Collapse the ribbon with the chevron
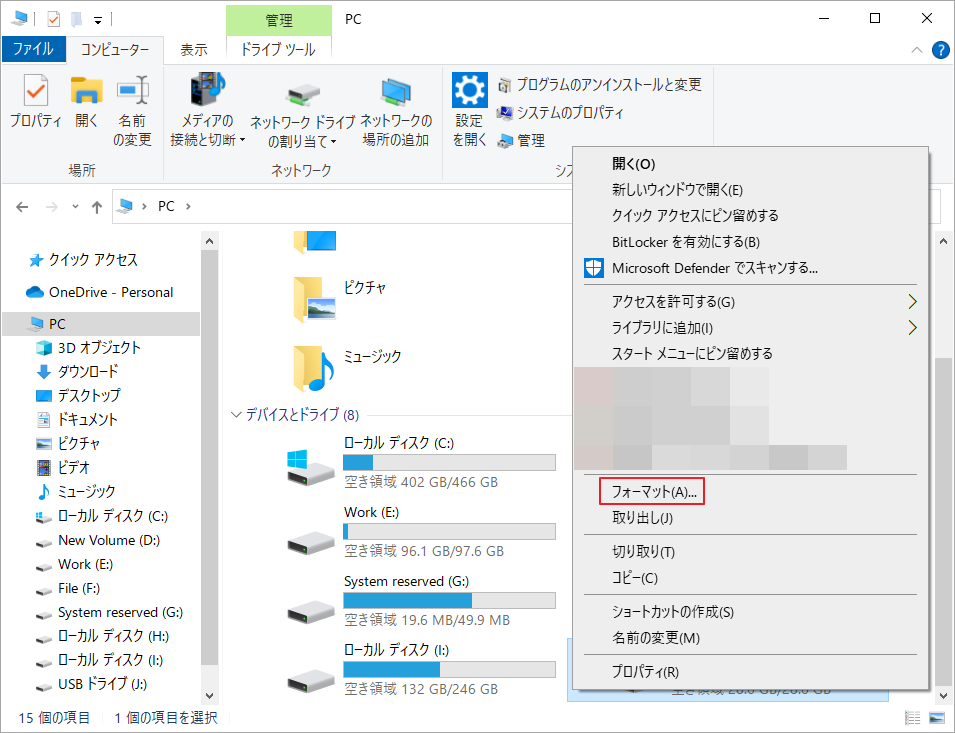This screenshot has width=955, height=733. click(x=917, y=50)
